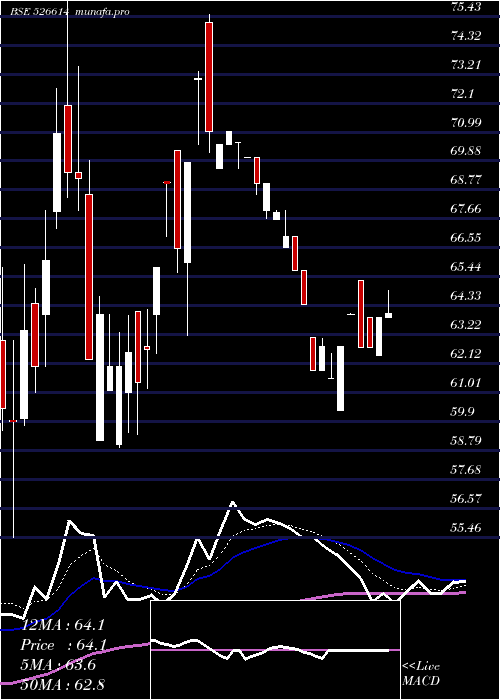This screenshot has height=700, width=500.
Task: Click the 65.44 price axis label
Action: click(x=466, y=267)
